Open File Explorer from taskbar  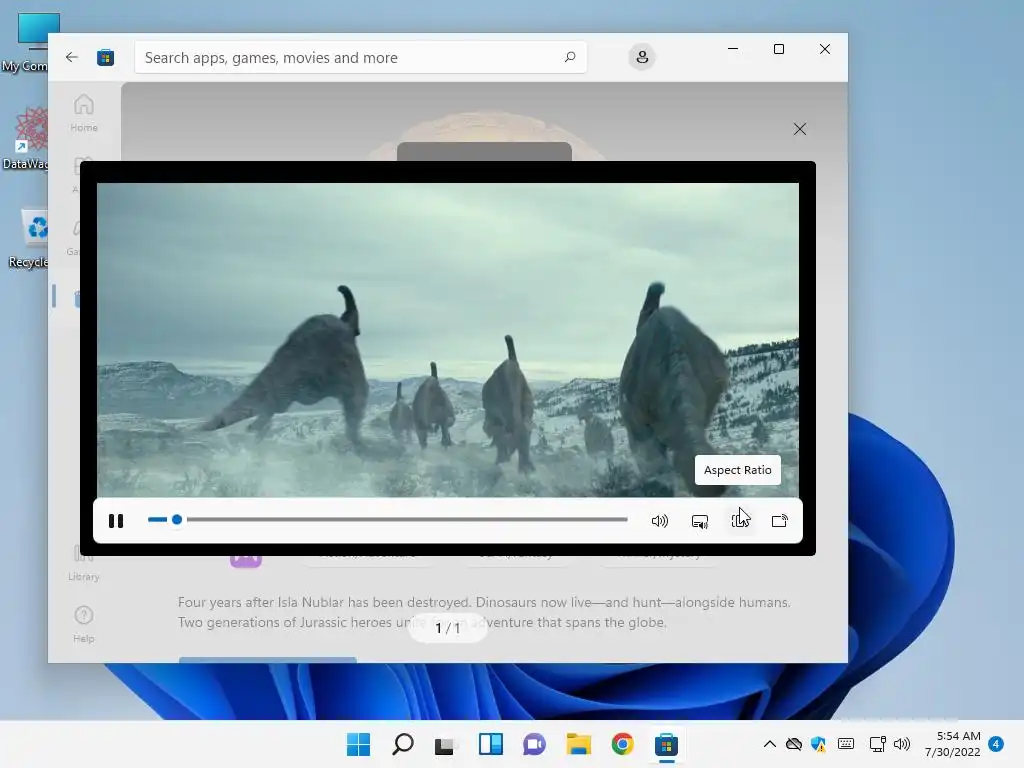579,744
